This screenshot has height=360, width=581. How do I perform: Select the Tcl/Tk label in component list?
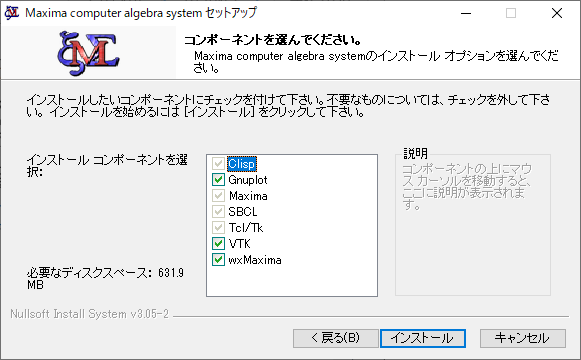tap(246, 227)
